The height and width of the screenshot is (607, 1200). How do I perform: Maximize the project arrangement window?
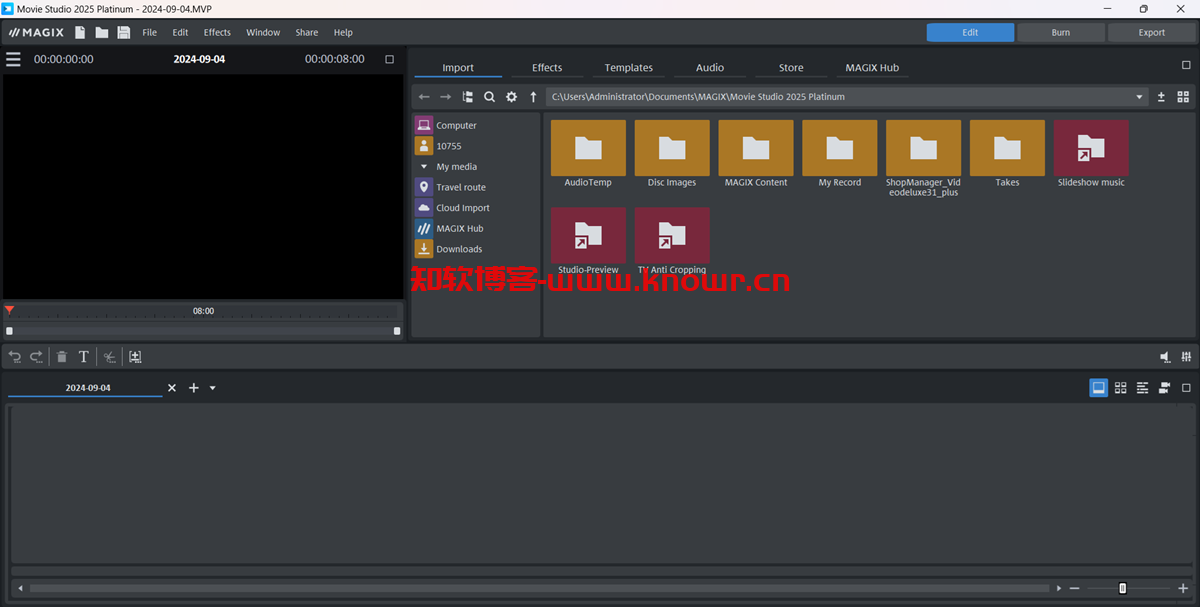pos(1186,387)
